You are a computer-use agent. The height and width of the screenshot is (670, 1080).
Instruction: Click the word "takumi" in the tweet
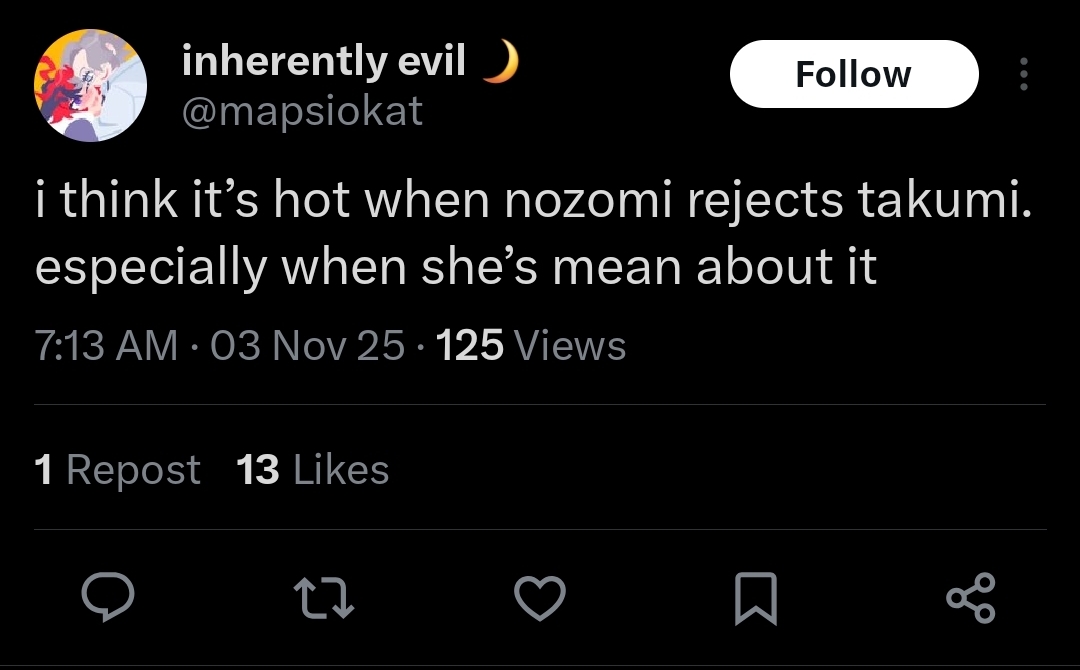[936, 202]
